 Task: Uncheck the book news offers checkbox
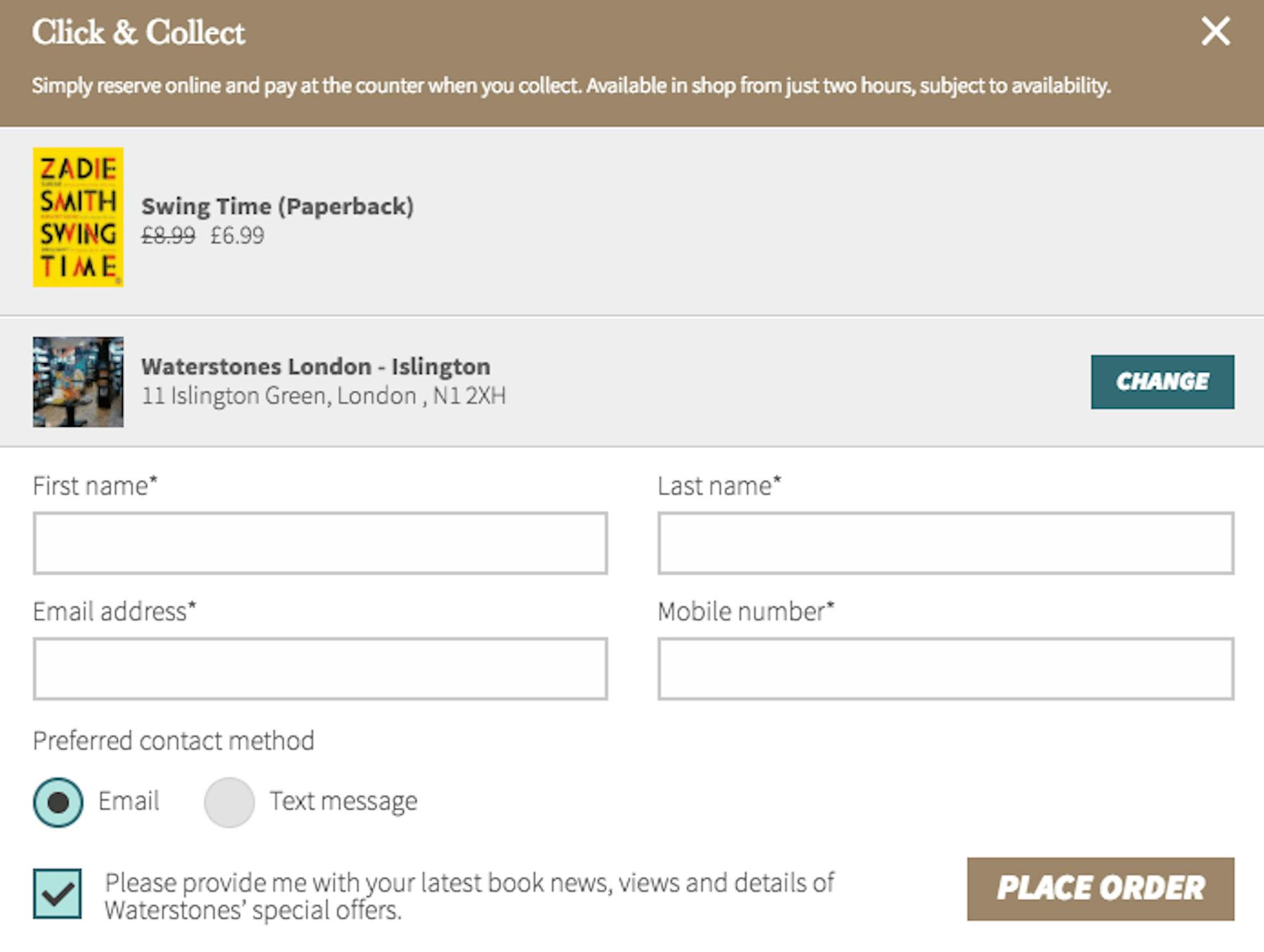pyautogui.click(x=57, y=894)
